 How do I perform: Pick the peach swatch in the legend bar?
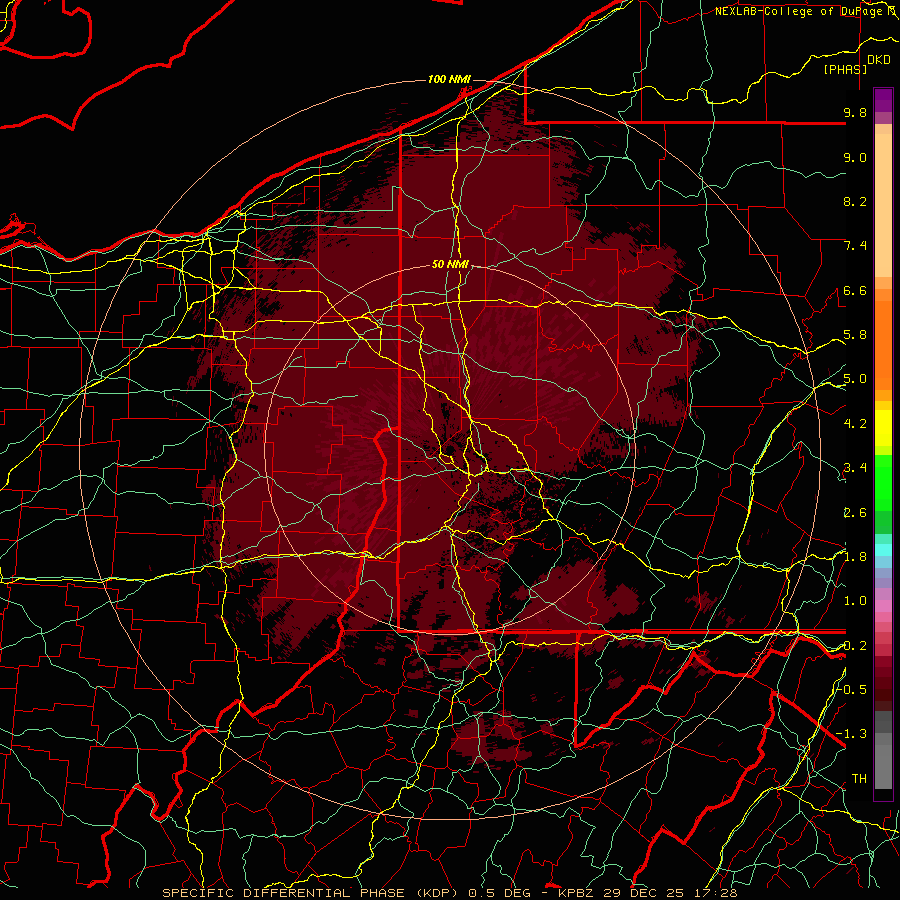883,207
